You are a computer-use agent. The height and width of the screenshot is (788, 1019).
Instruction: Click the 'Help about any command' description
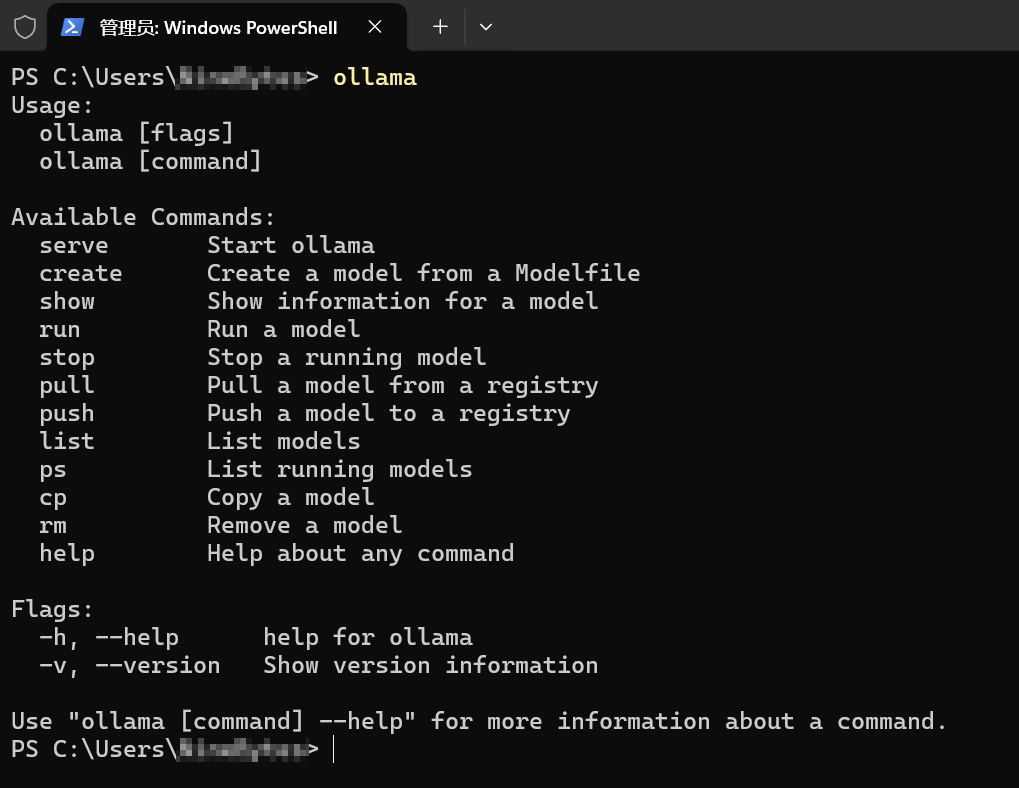360,553
